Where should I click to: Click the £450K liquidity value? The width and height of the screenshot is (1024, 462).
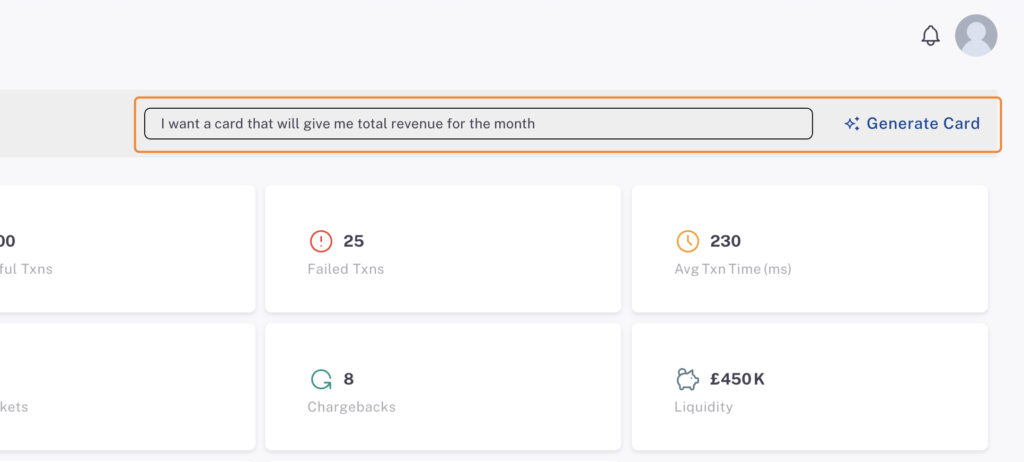pos(737,379)
